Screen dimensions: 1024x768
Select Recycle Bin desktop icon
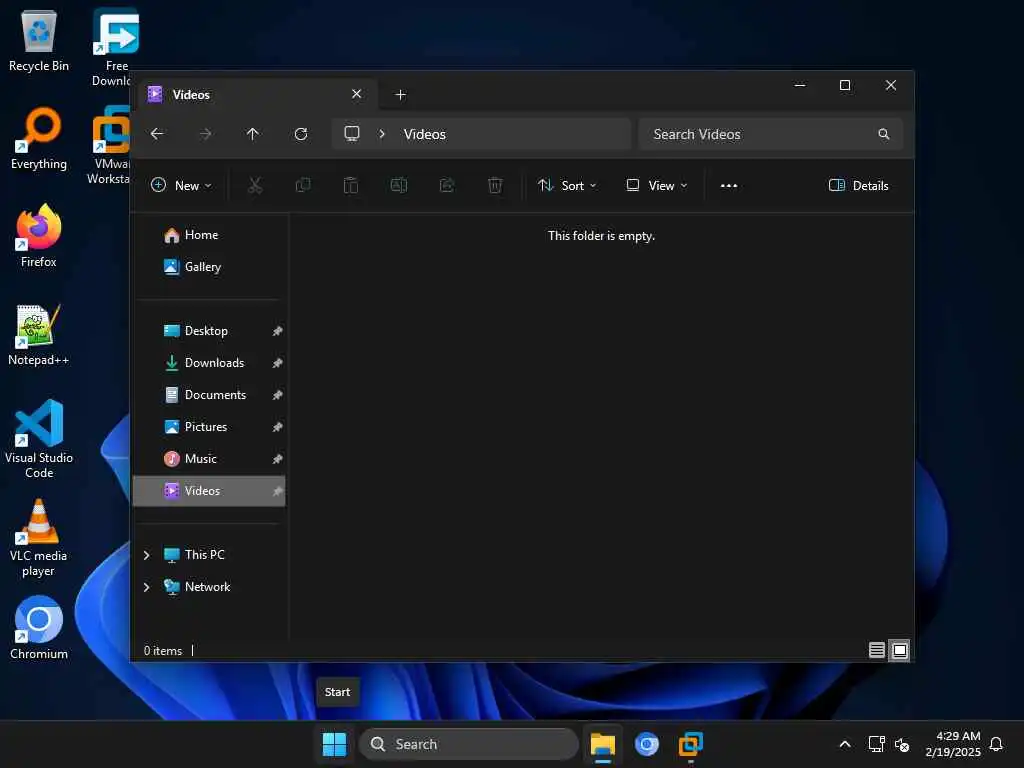[39, 41]
